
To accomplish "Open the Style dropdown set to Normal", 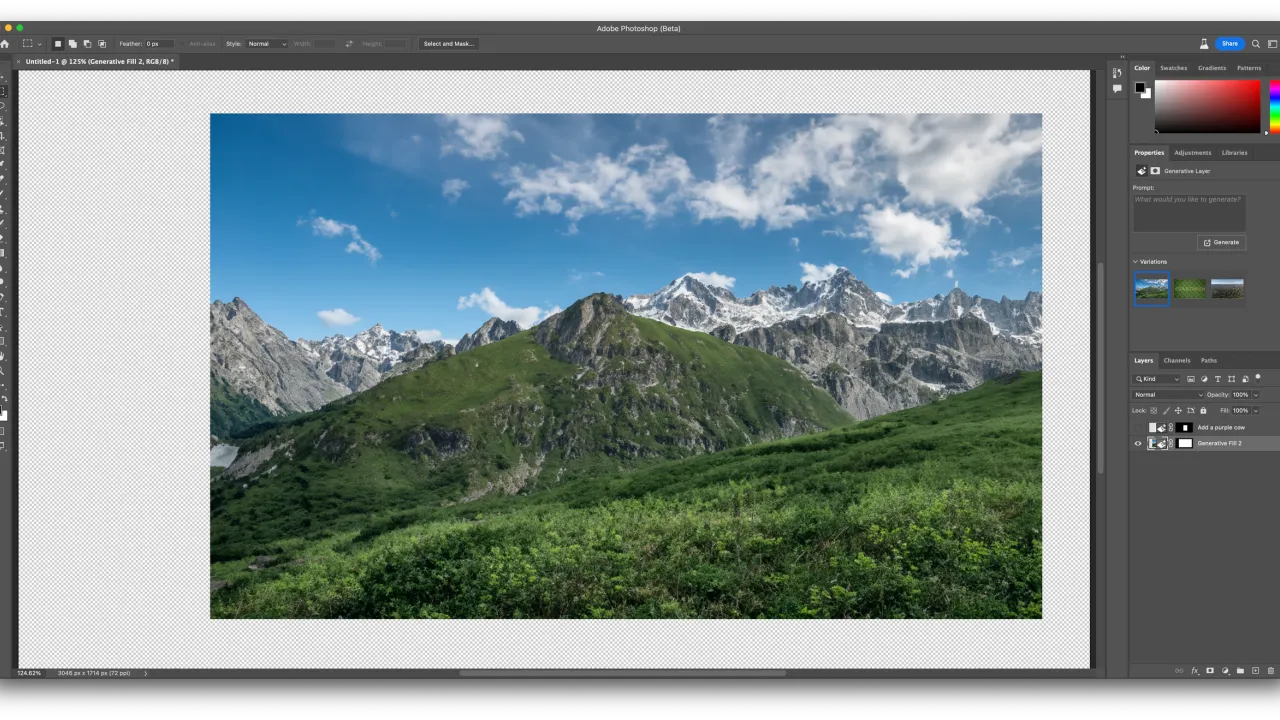I will [x=267, y=44].
